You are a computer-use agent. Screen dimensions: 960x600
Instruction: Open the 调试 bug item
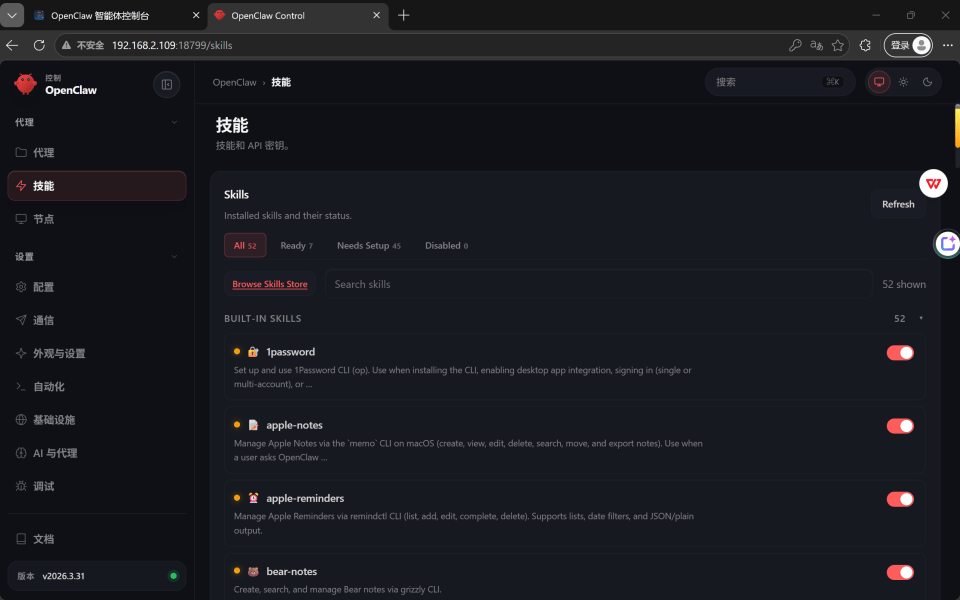coord(97,486)
